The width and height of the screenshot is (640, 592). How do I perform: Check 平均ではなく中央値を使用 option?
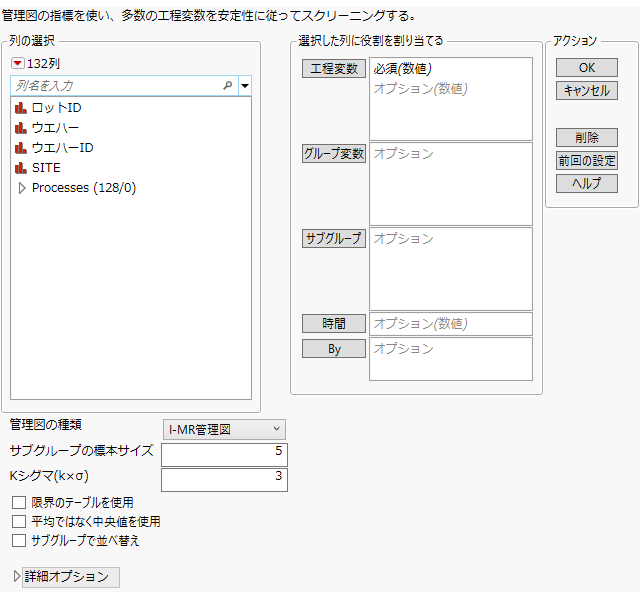19,521
